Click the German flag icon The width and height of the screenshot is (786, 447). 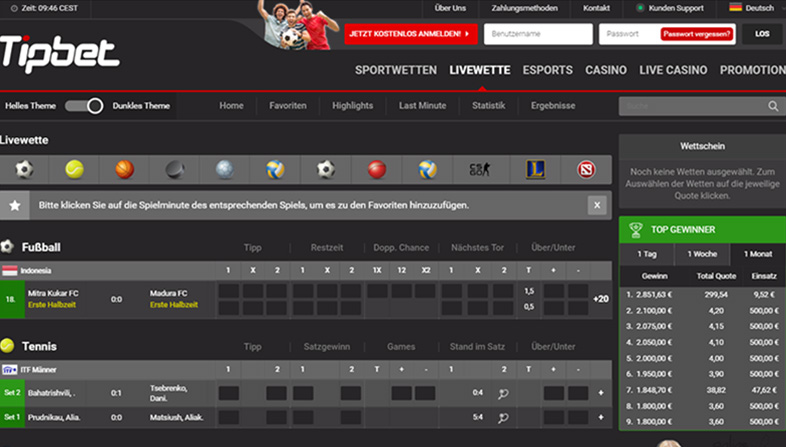click(735, 8)
